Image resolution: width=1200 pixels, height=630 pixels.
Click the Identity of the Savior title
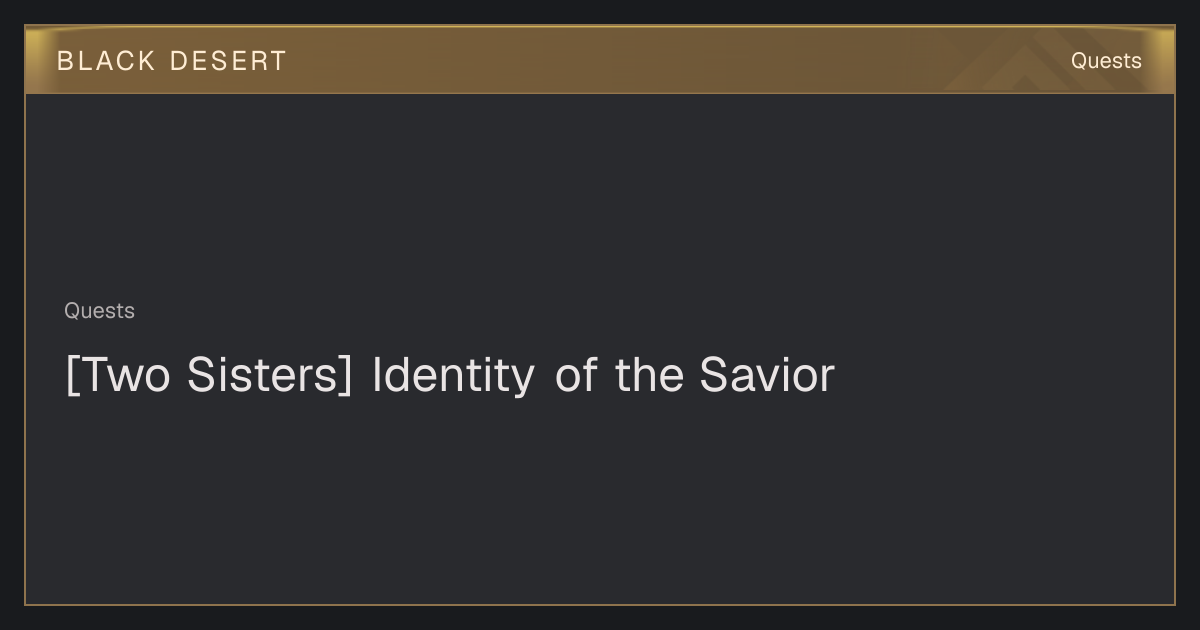click(x=449, y=376)
